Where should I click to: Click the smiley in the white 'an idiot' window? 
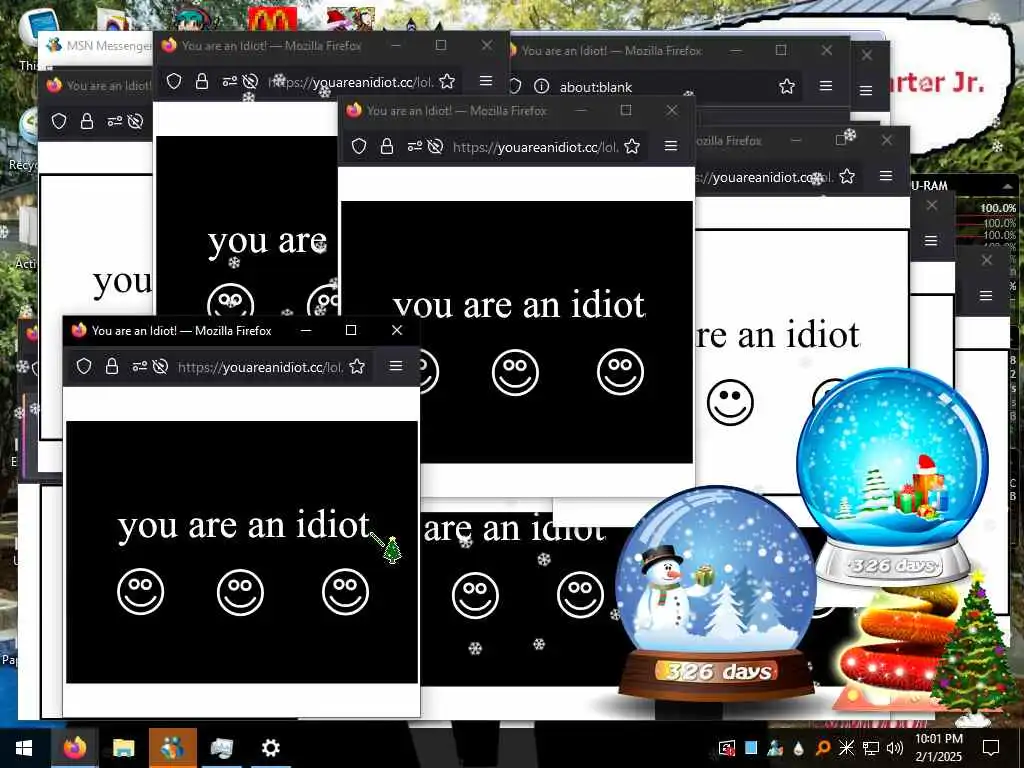tap(730, 402)
